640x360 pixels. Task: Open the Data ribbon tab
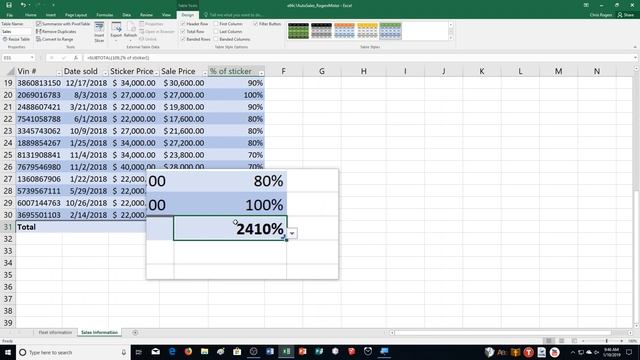(x=127, y=15)
